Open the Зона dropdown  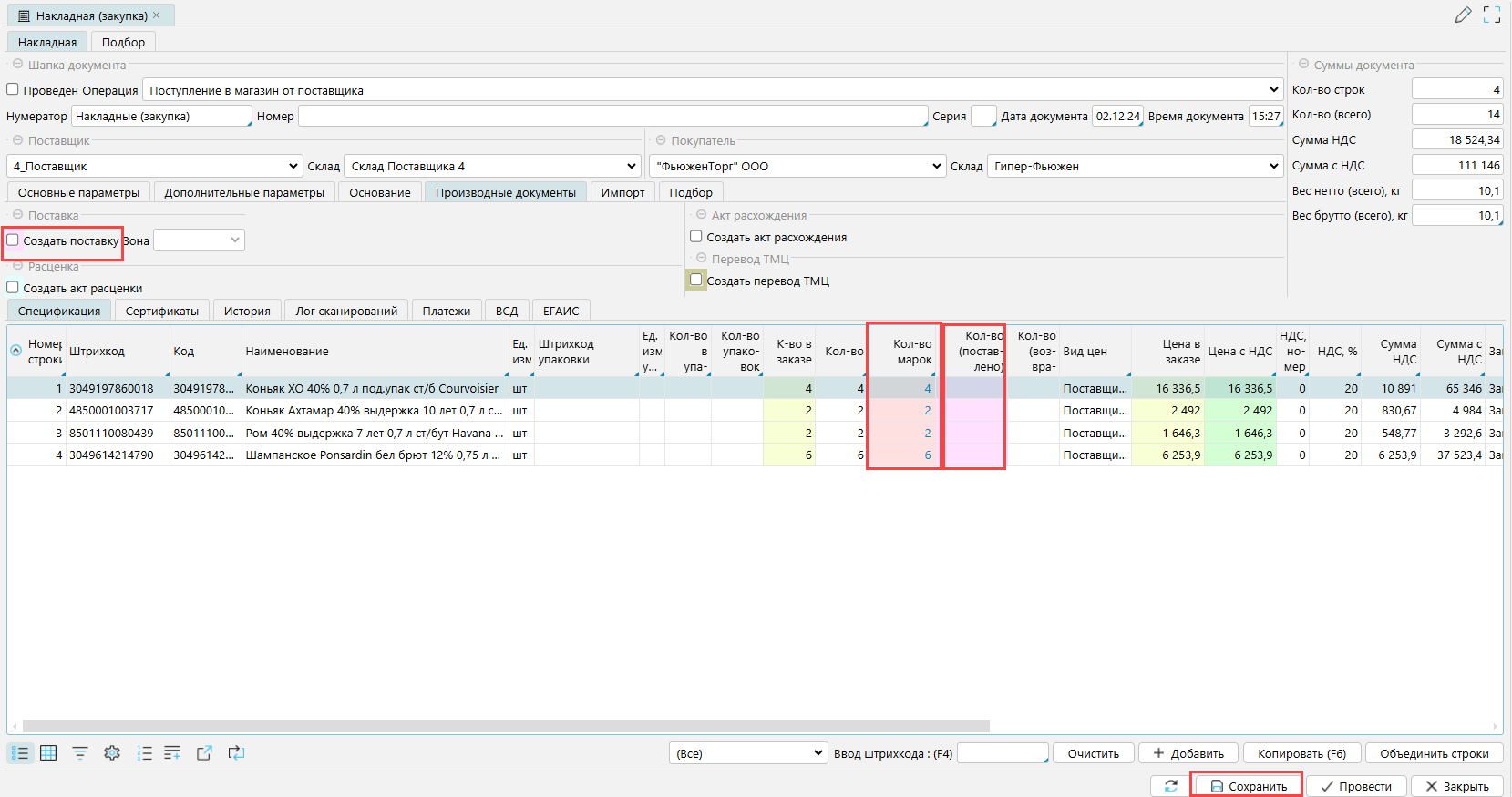click(234, 240)
